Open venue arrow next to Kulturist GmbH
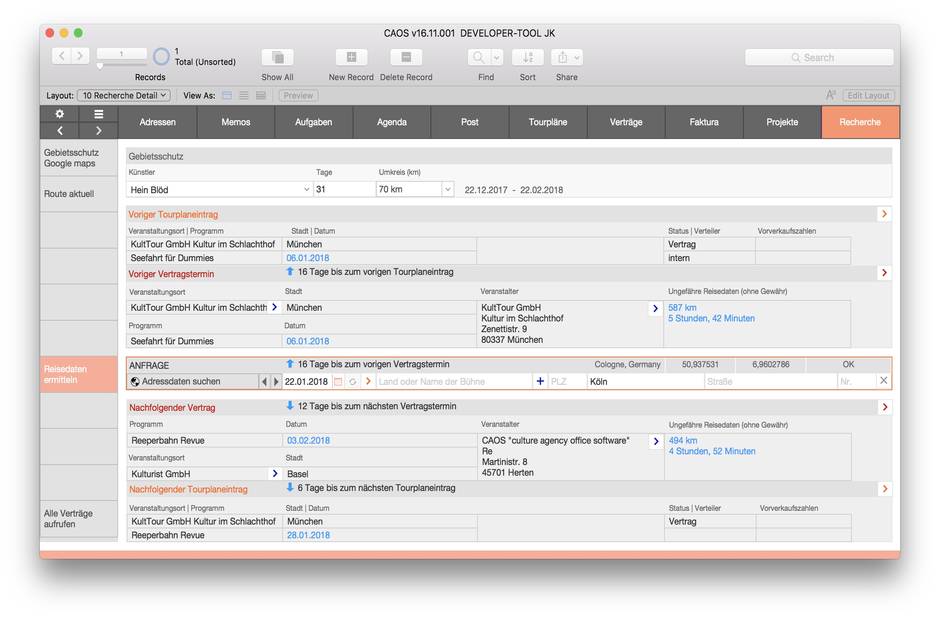Viewport: 940px width, 620px height. point(275,474)
